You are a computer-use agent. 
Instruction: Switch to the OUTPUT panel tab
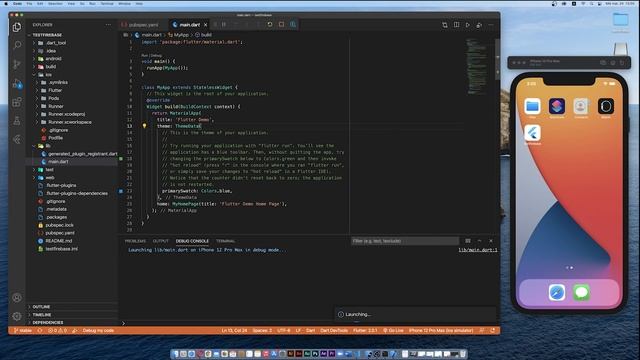click(x=160, y=241)
